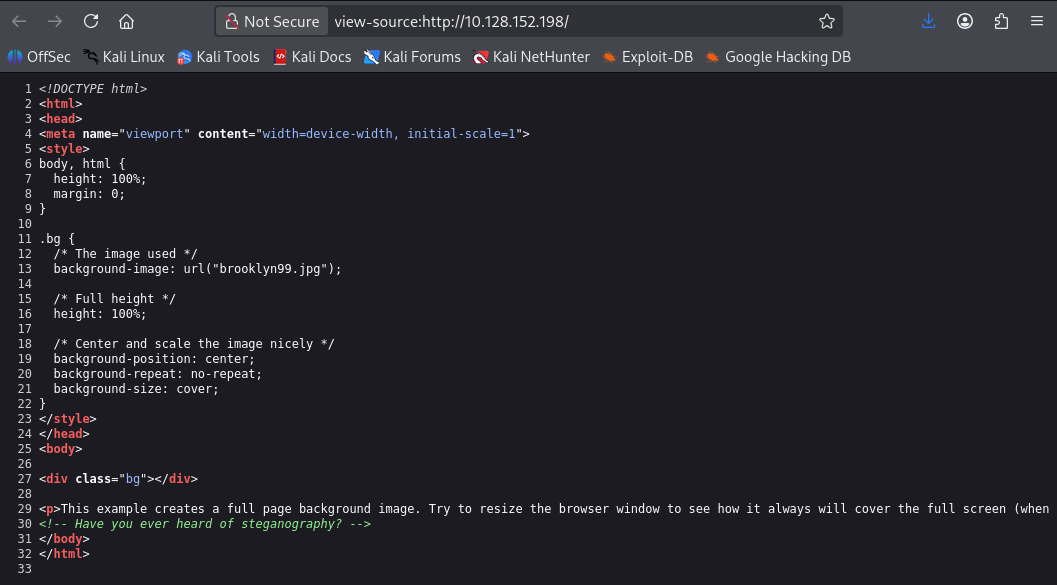Go to the home page icon
1057x585 pixels.
tap(126, 22)
